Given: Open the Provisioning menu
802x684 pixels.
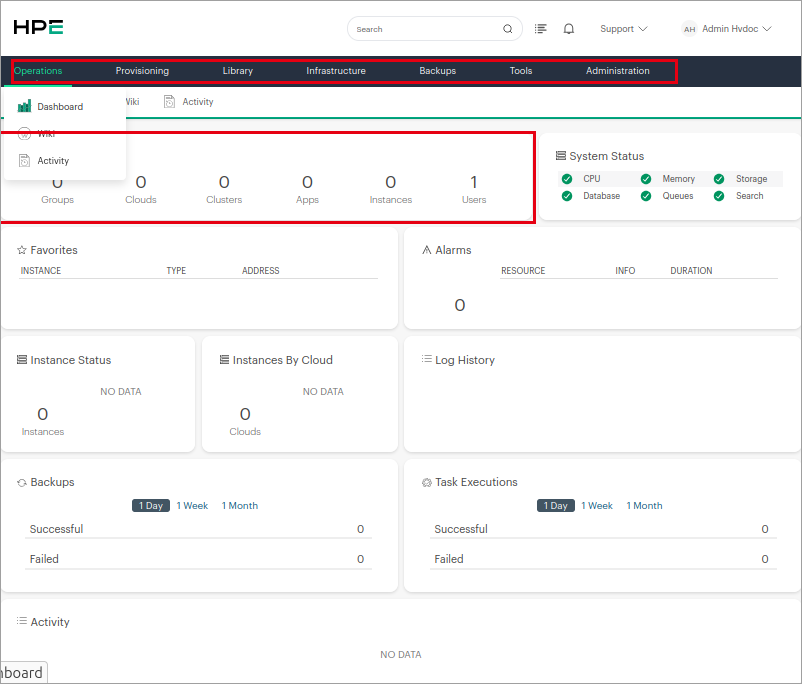Looking at the screenshot, I should tap(142, 71).
